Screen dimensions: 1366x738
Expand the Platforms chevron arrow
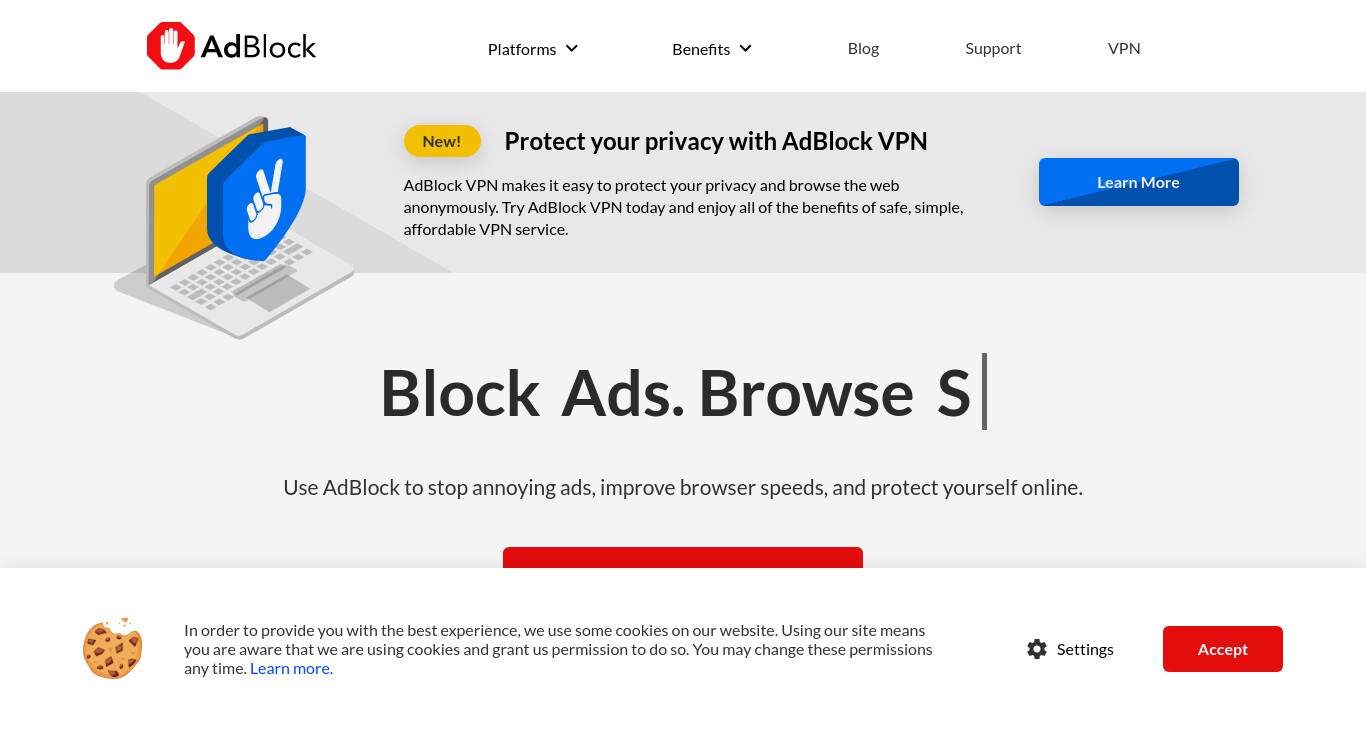(572, 48)
